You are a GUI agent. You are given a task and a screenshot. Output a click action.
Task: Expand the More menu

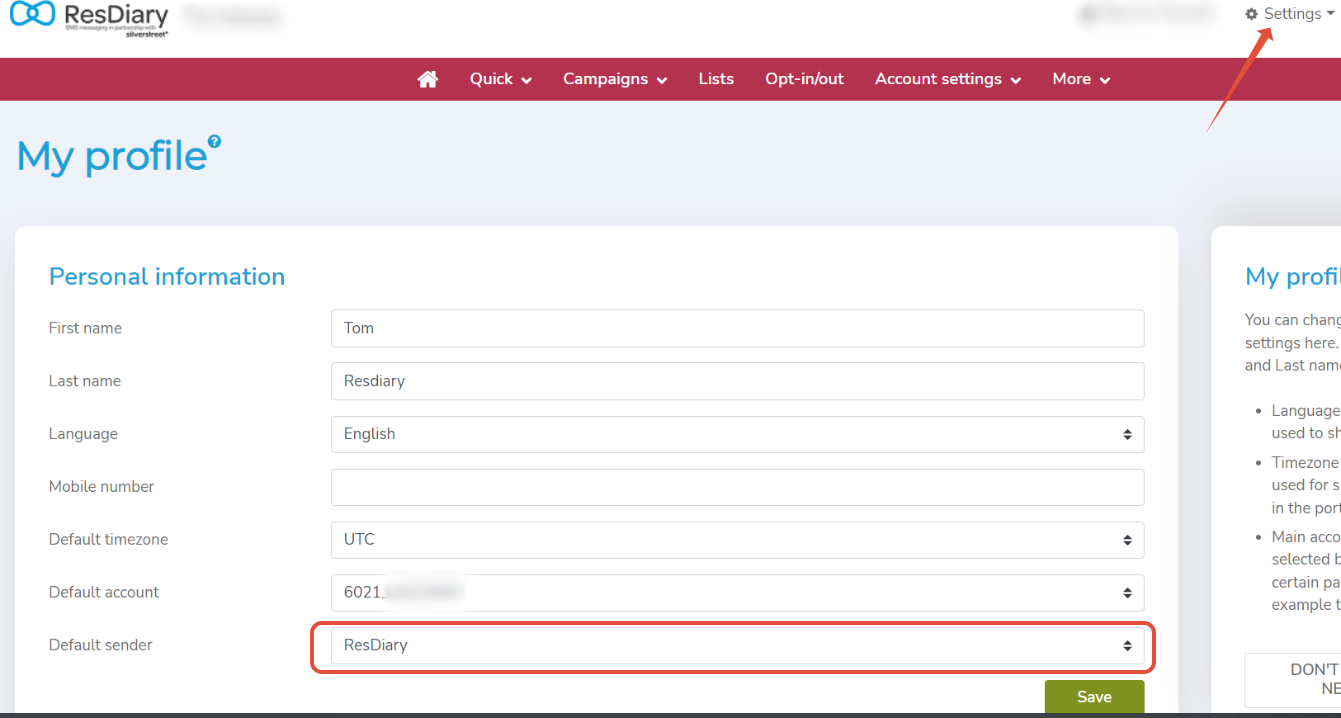1082,79
